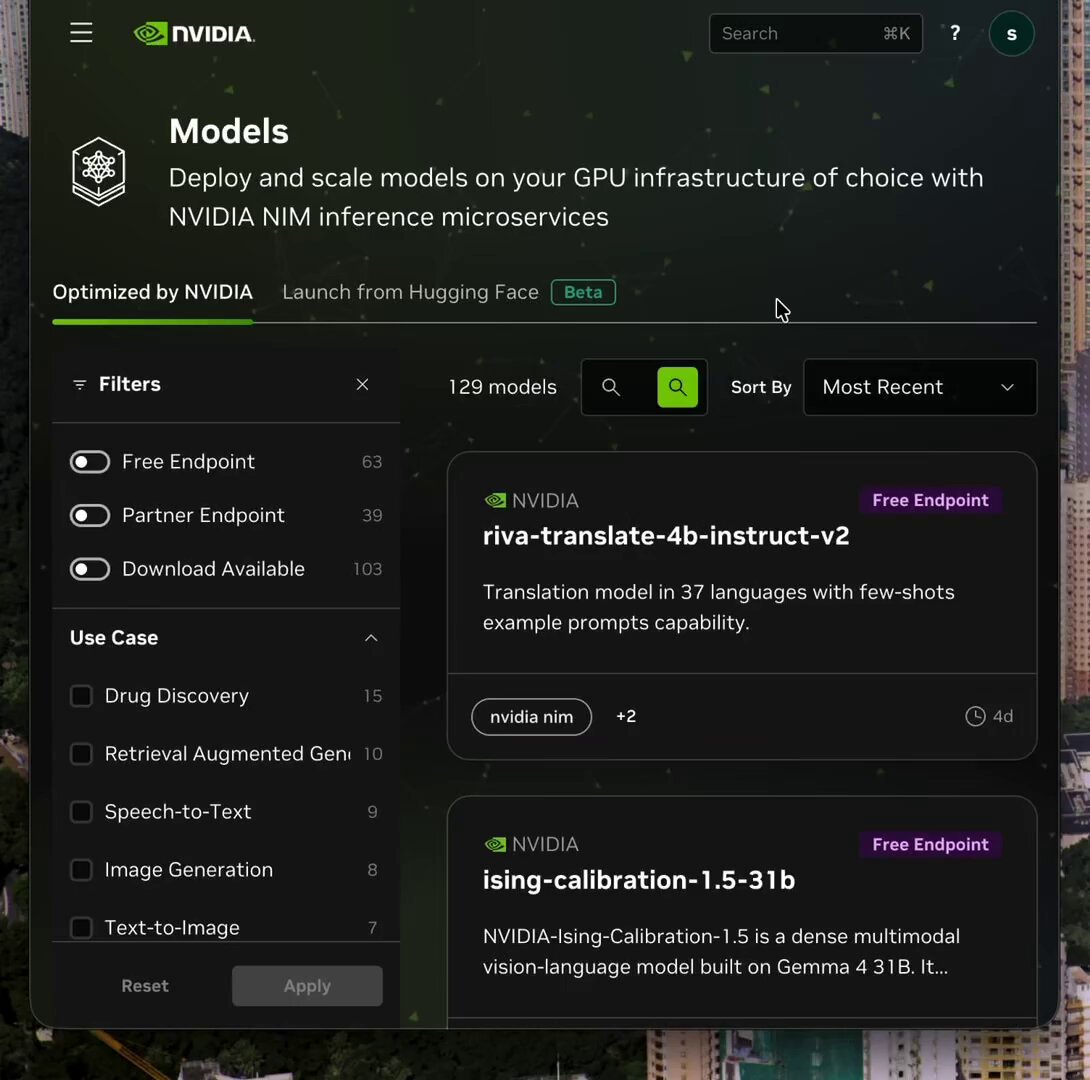Switch to Launch from Hugging Face tab
This screenshot has height=1080, width=1090.
click(410, 292)
